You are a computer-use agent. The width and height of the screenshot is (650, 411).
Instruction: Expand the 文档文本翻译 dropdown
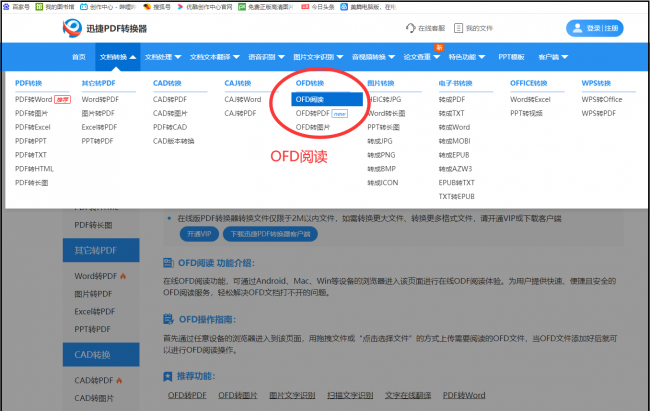pyautogui.click(x=215, y=57)
